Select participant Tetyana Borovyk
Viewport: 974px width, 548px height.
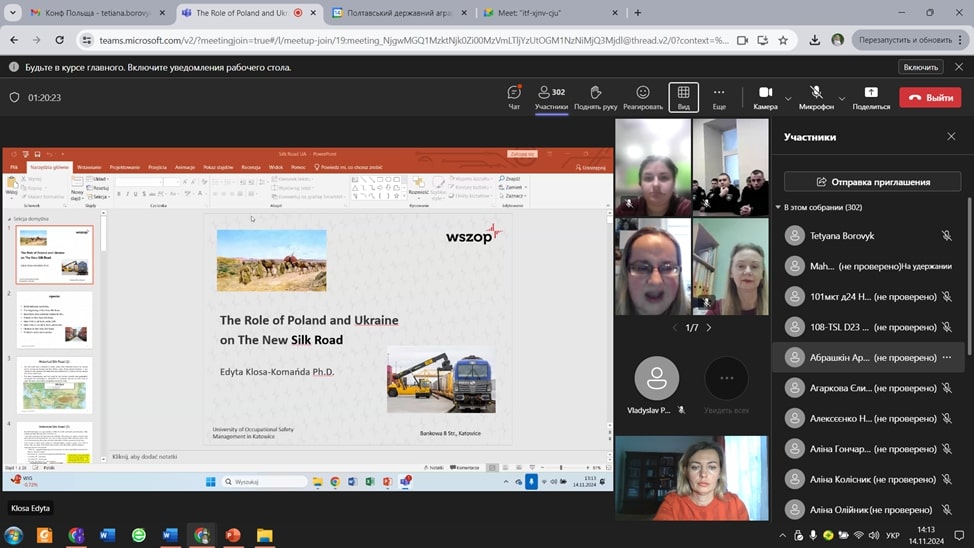(x=869, y=235)
